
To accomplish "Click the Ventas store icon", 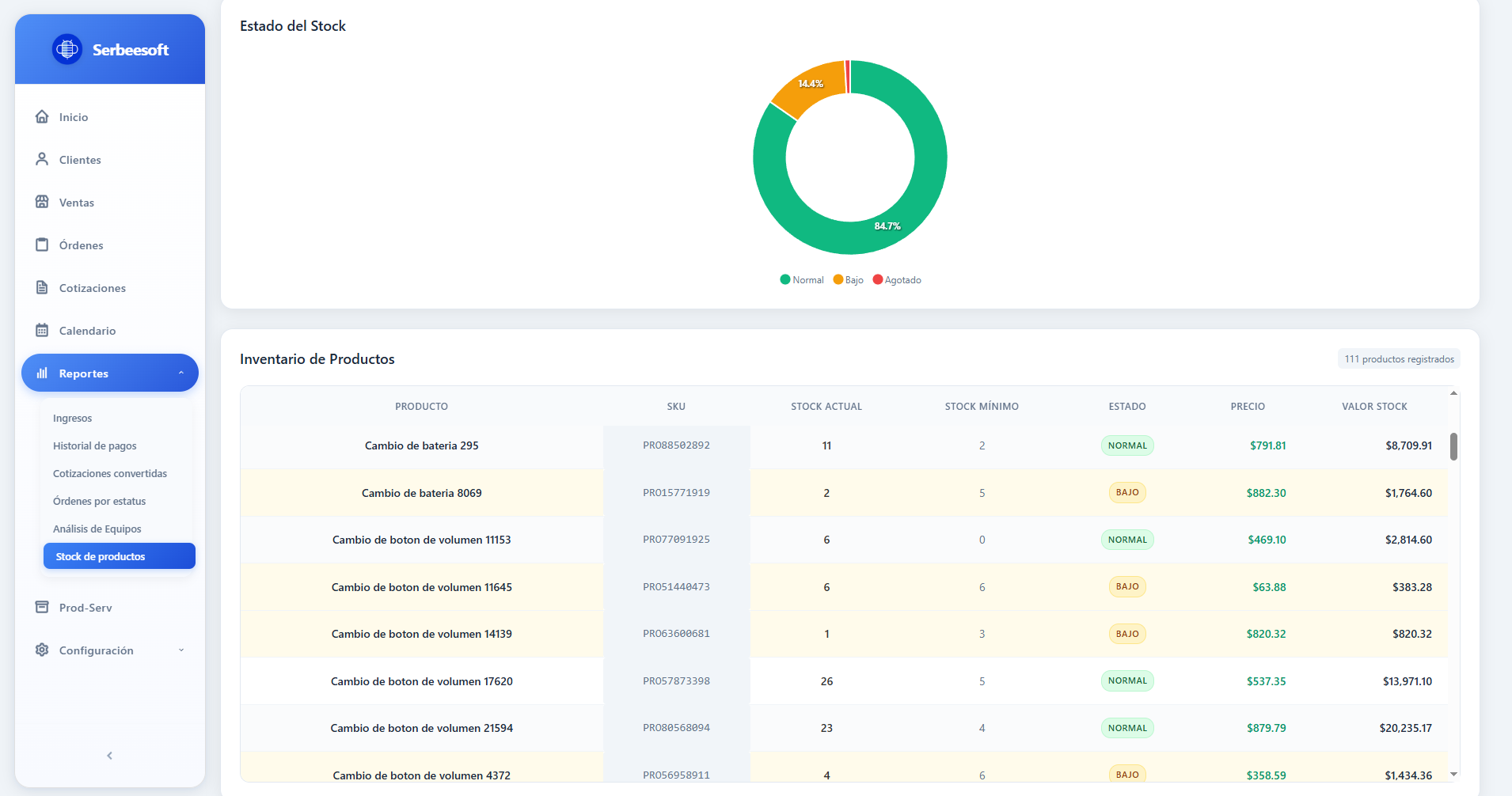I will point(42,202).
